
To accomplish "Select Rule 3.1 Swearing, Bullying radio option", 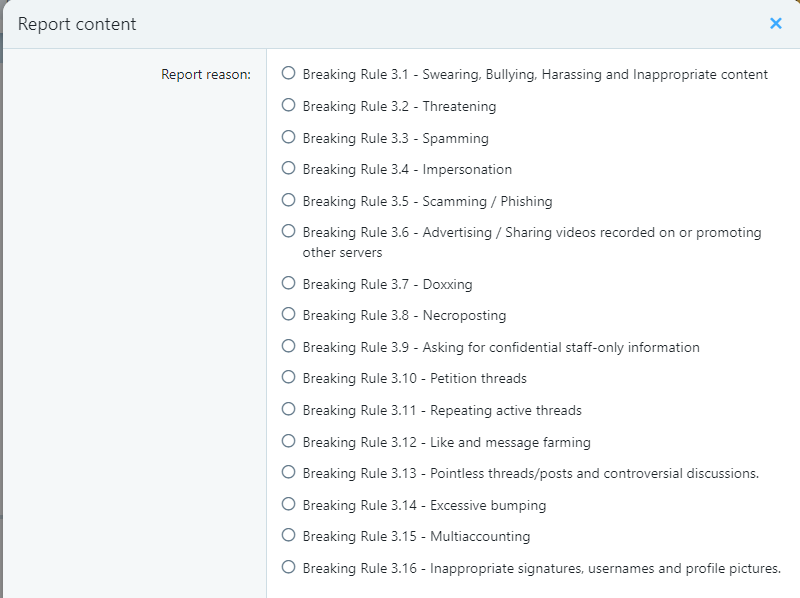I will tap(288, 73).
